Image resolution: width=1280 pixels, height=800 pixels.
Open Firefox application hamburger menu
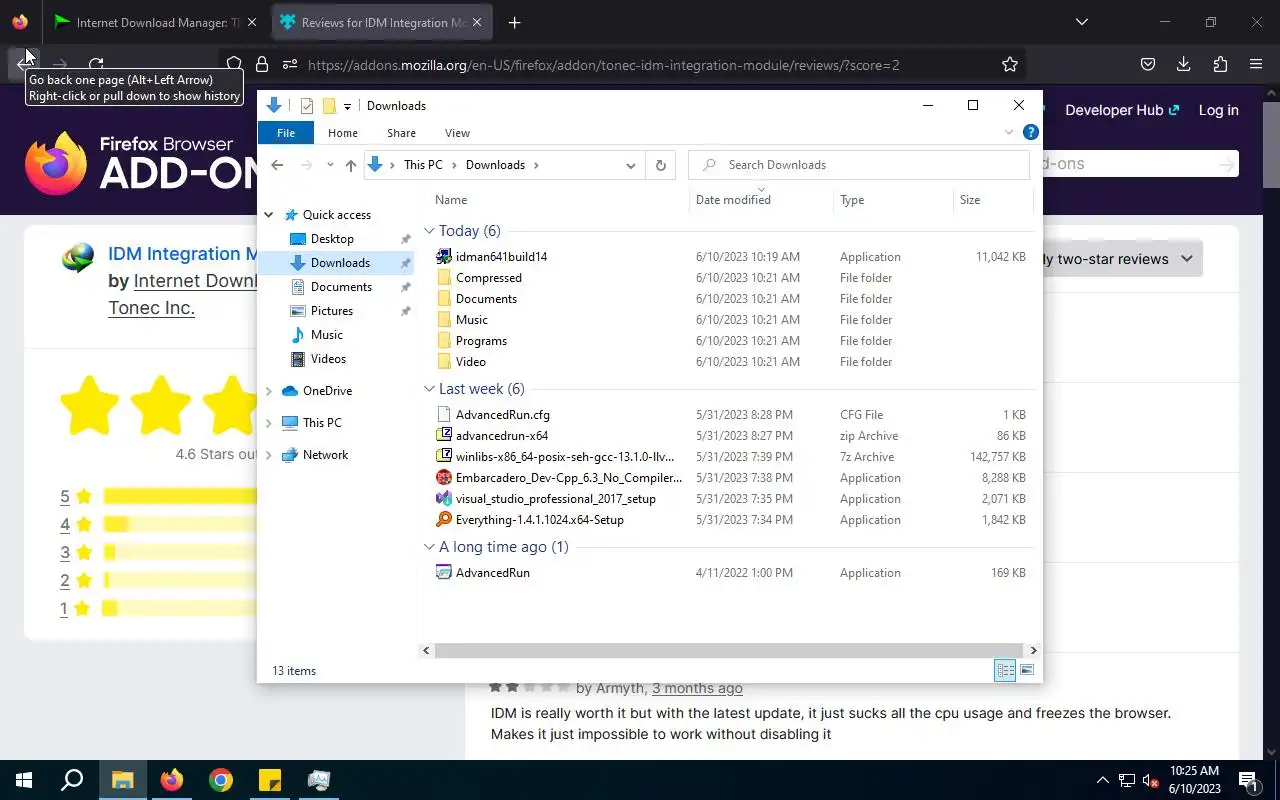[x=1256, y=64]
